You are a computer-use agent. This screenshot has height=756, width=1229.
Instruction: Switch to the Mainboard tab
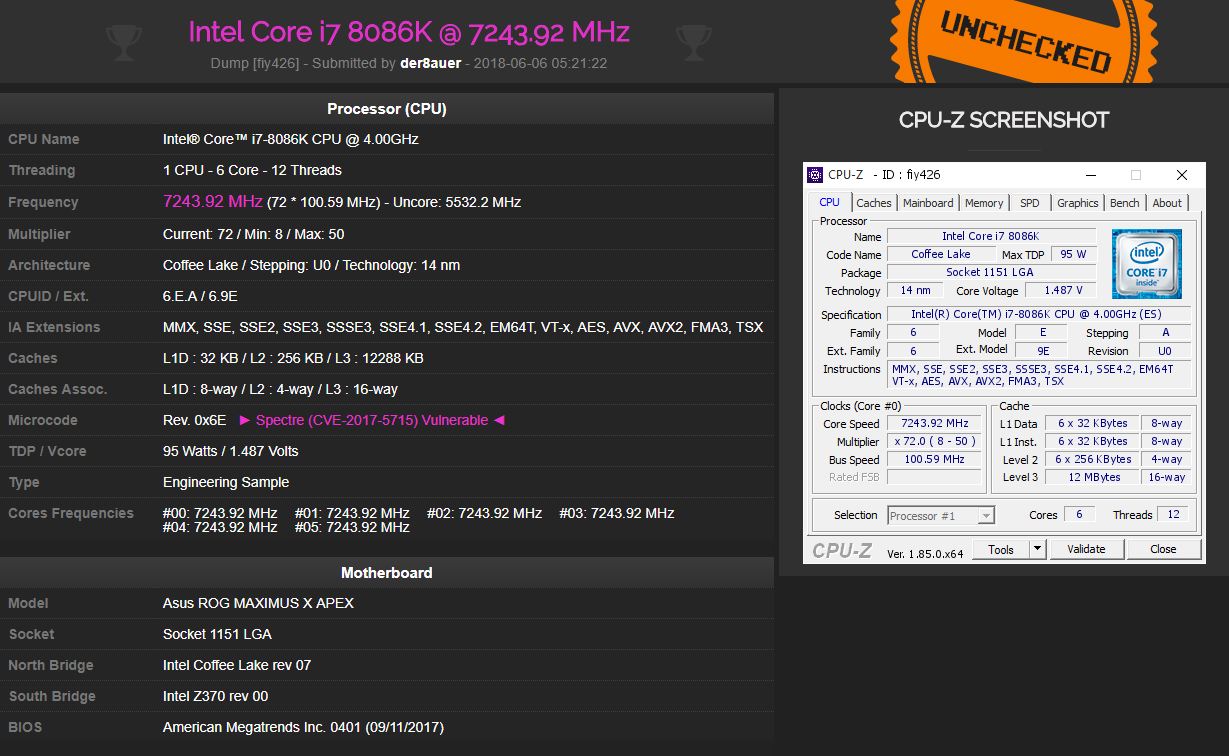tap(928, 203)
